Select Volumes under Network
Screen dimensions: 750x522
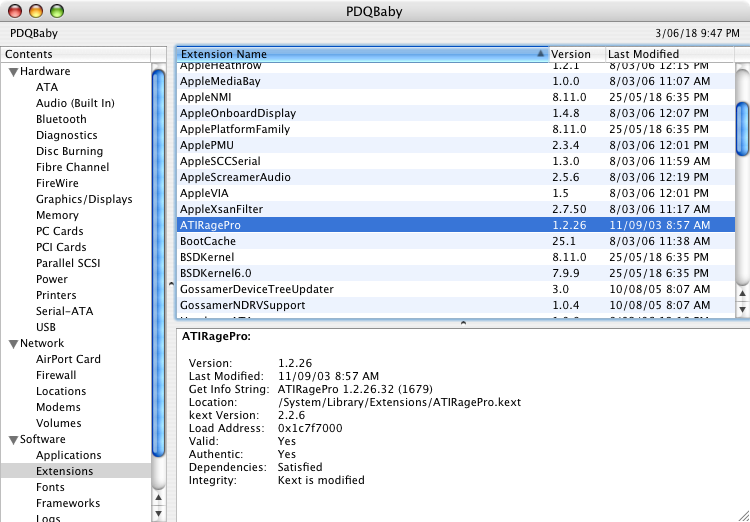pyautogui.click(x=58, y=423)
